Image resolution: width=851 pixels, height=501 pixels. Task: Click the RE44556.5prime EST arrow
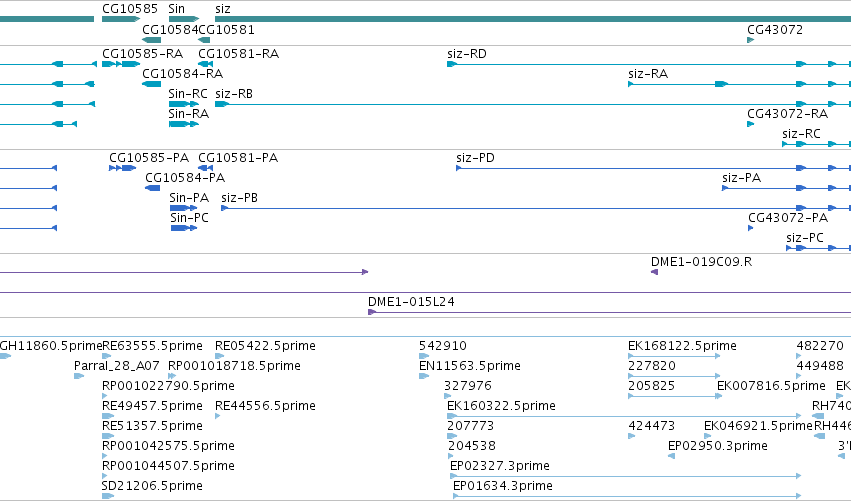point(218,416)
